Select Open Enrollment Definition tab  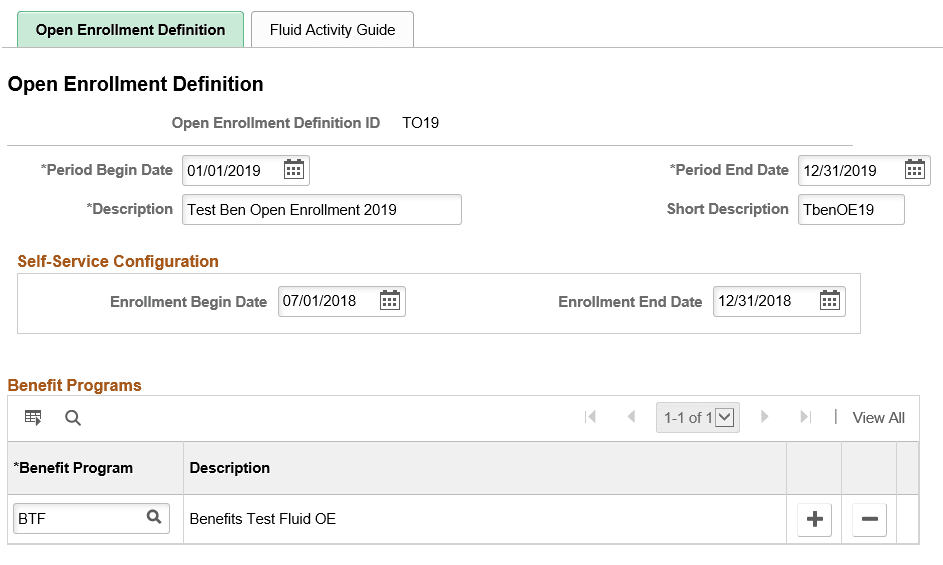[130, 30]
